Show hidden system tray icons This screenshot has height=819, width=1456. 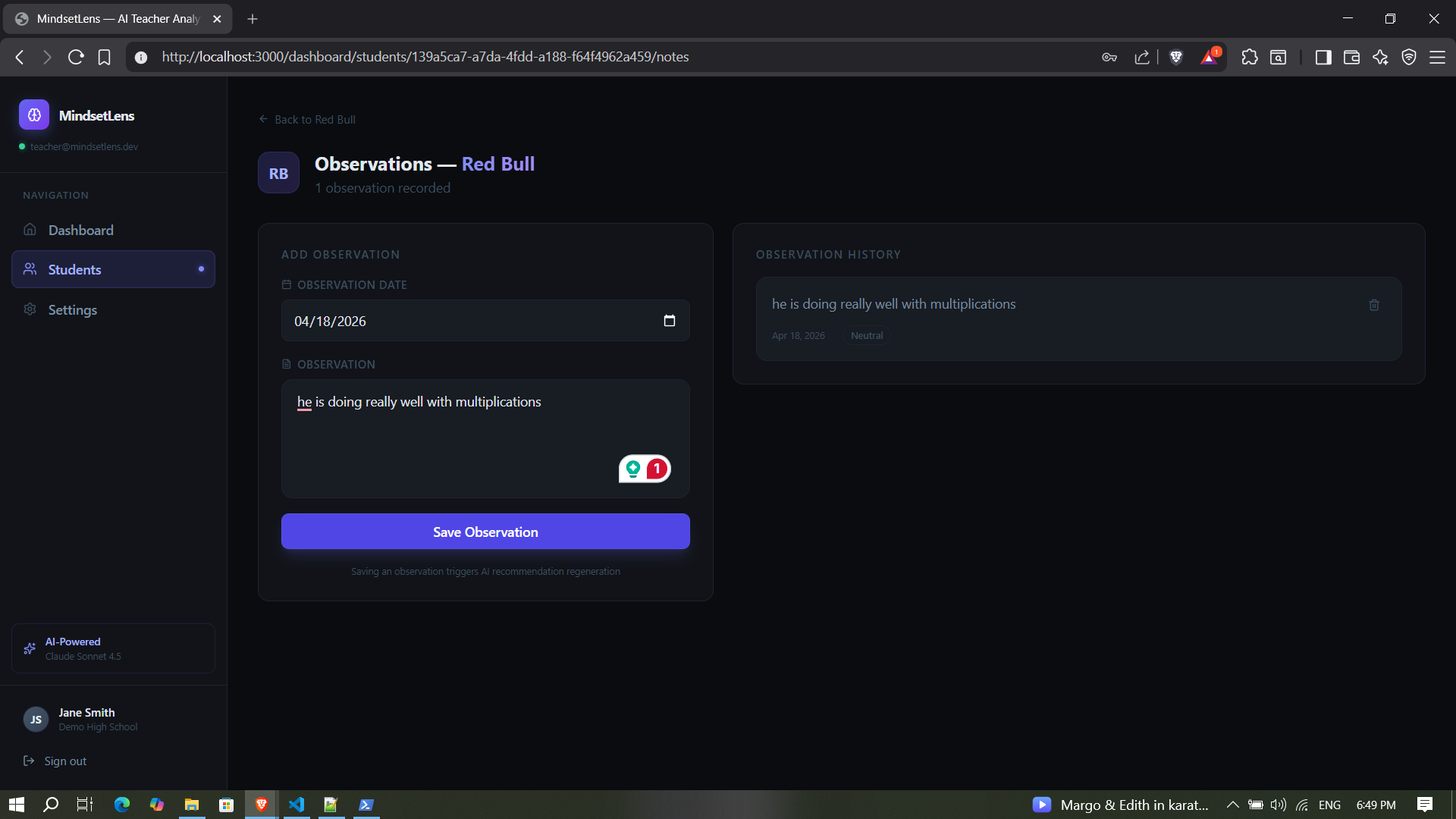1232,805
